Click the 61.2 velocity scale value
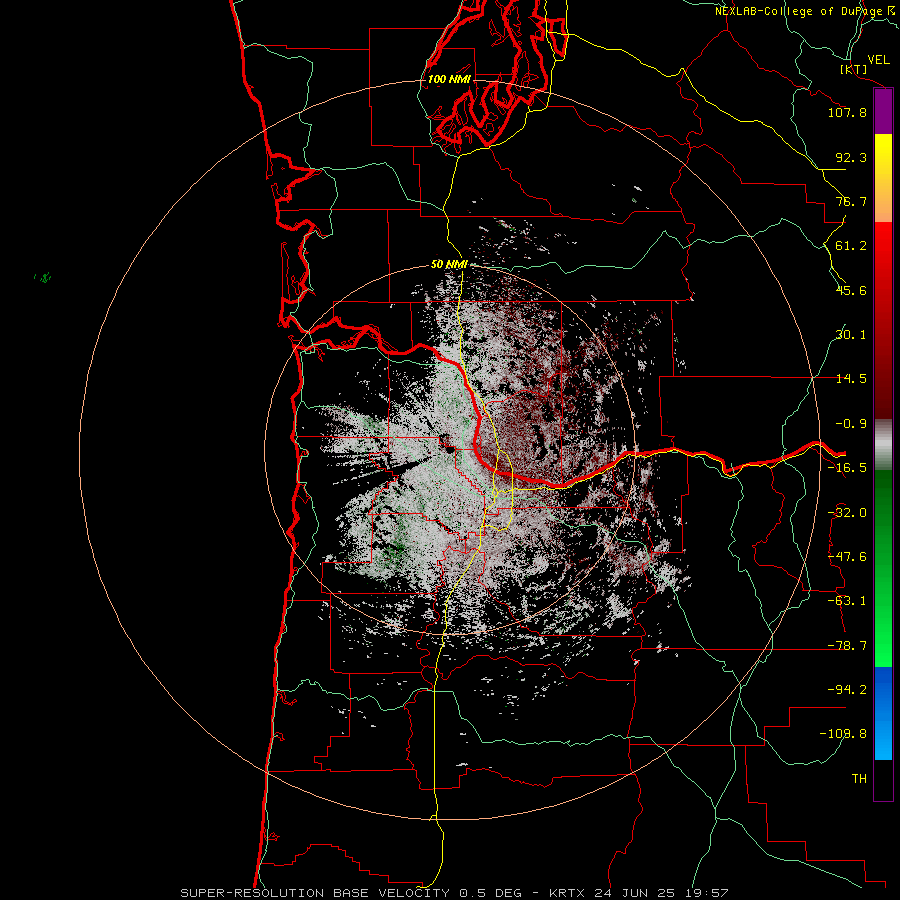The height and width of the screenshot is (900, 900). point(851,246)
